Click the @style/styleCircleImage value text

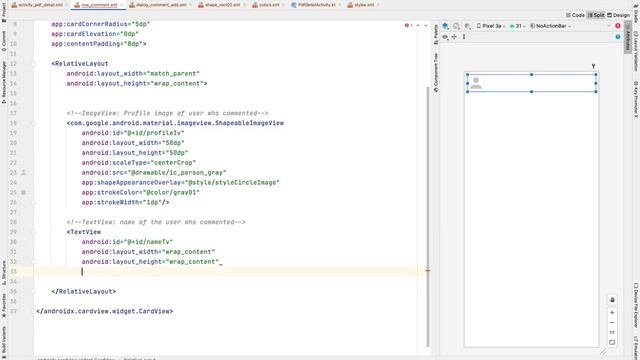[232, 182]
